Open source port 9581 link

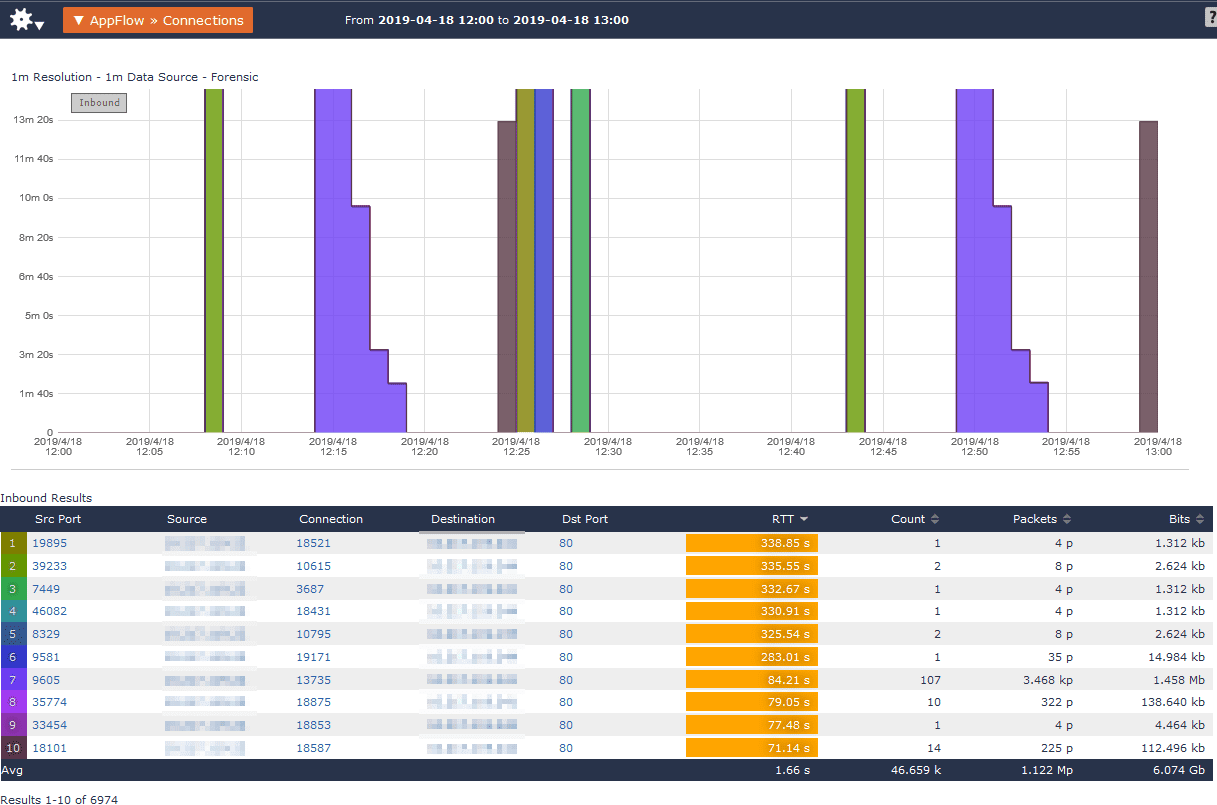46,657
